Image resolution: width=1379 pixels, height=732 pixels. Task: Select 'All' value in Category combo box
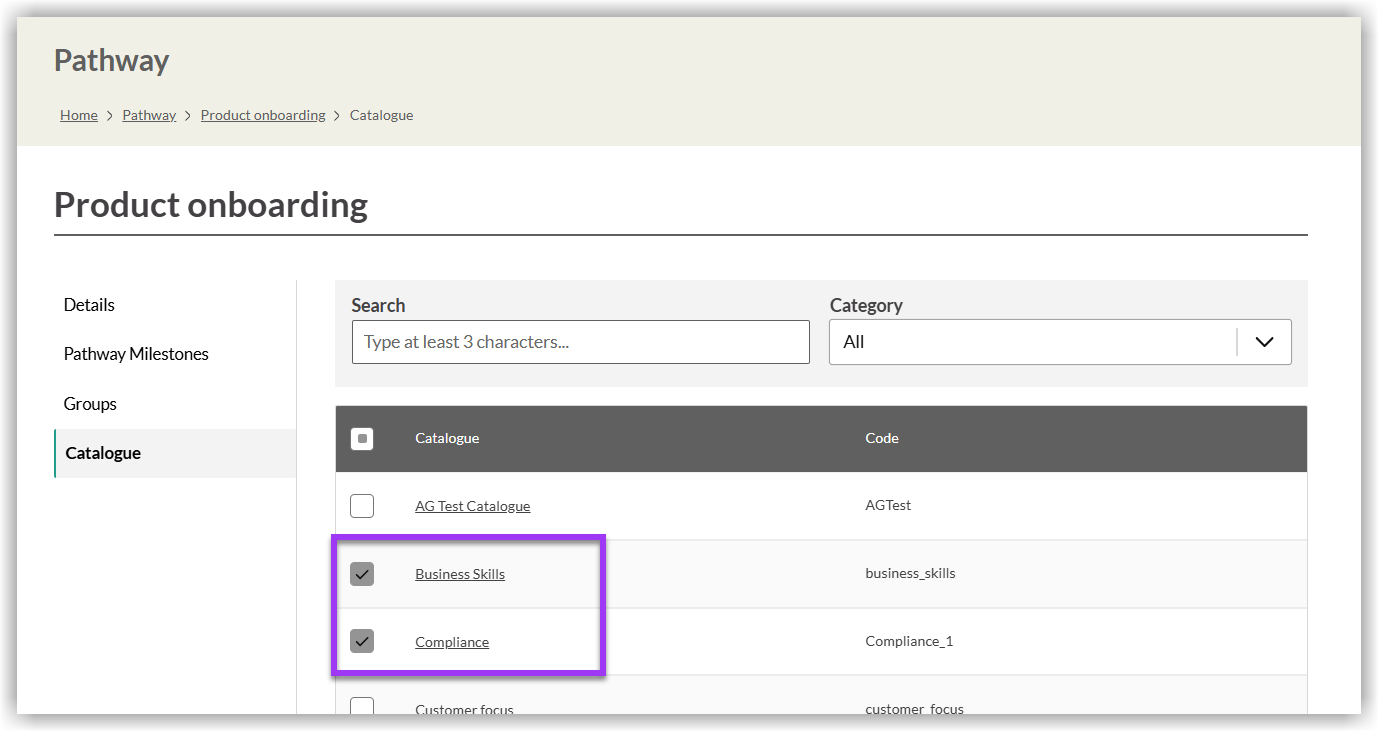pos(1030,342)
